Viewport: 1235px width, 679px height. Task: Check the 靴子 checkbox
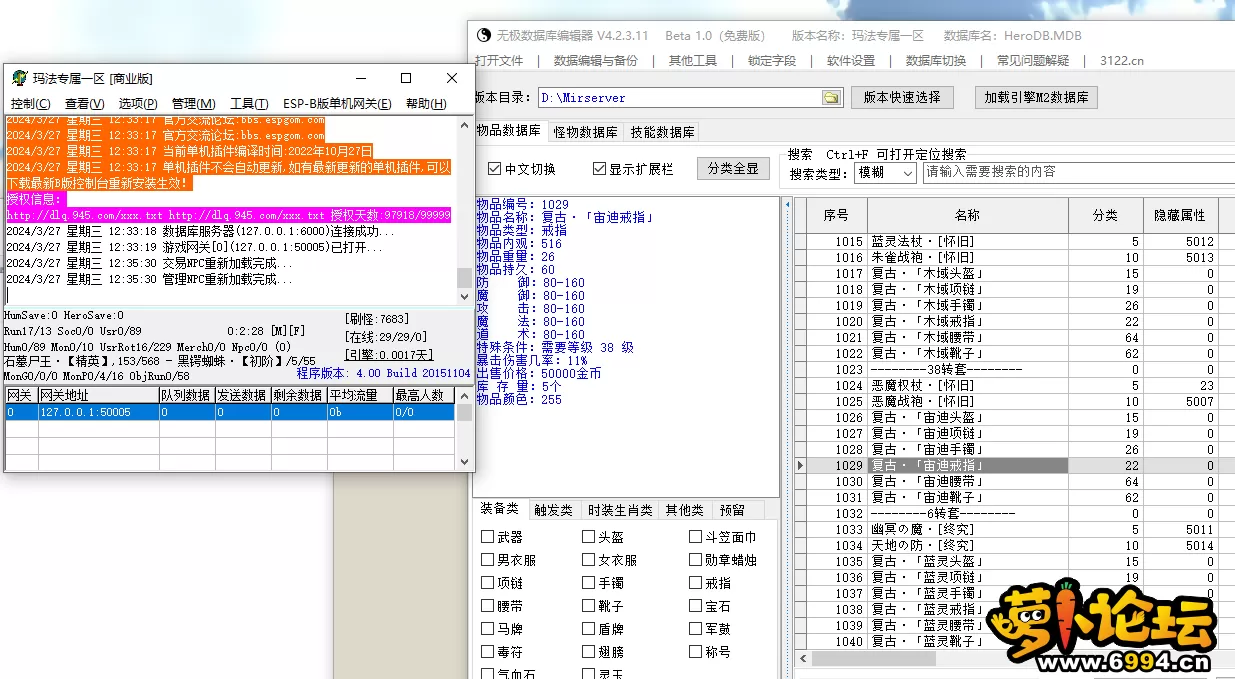588,606
